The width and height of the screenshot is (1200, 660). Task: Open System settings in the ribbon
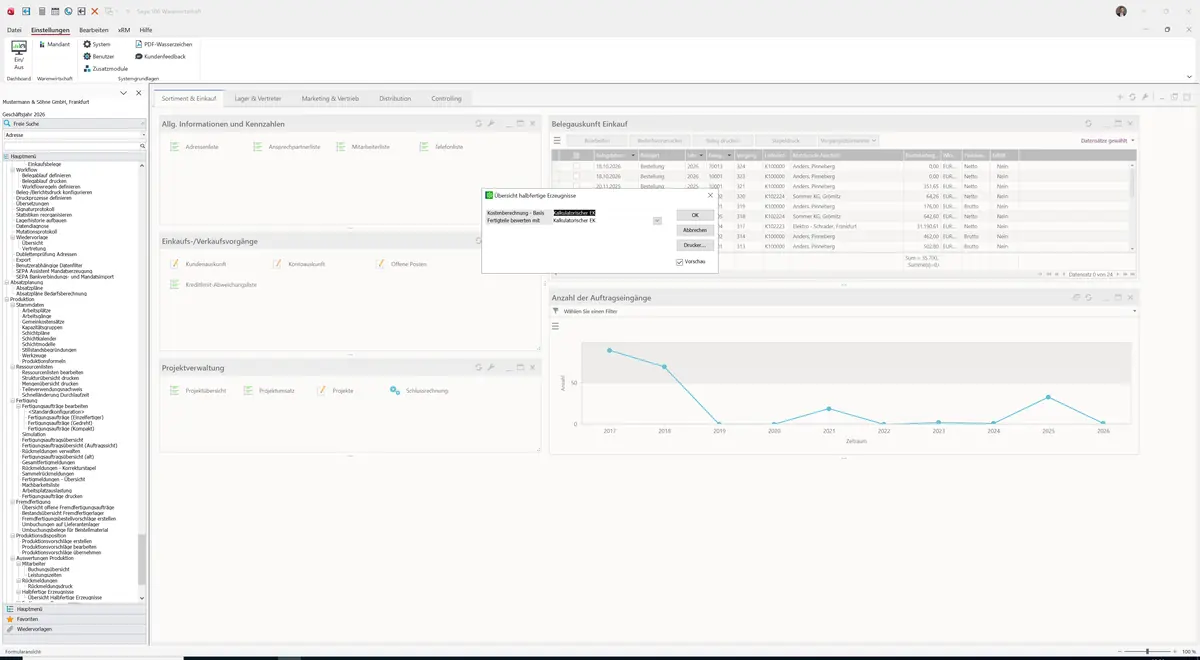[x=97, y=44]
